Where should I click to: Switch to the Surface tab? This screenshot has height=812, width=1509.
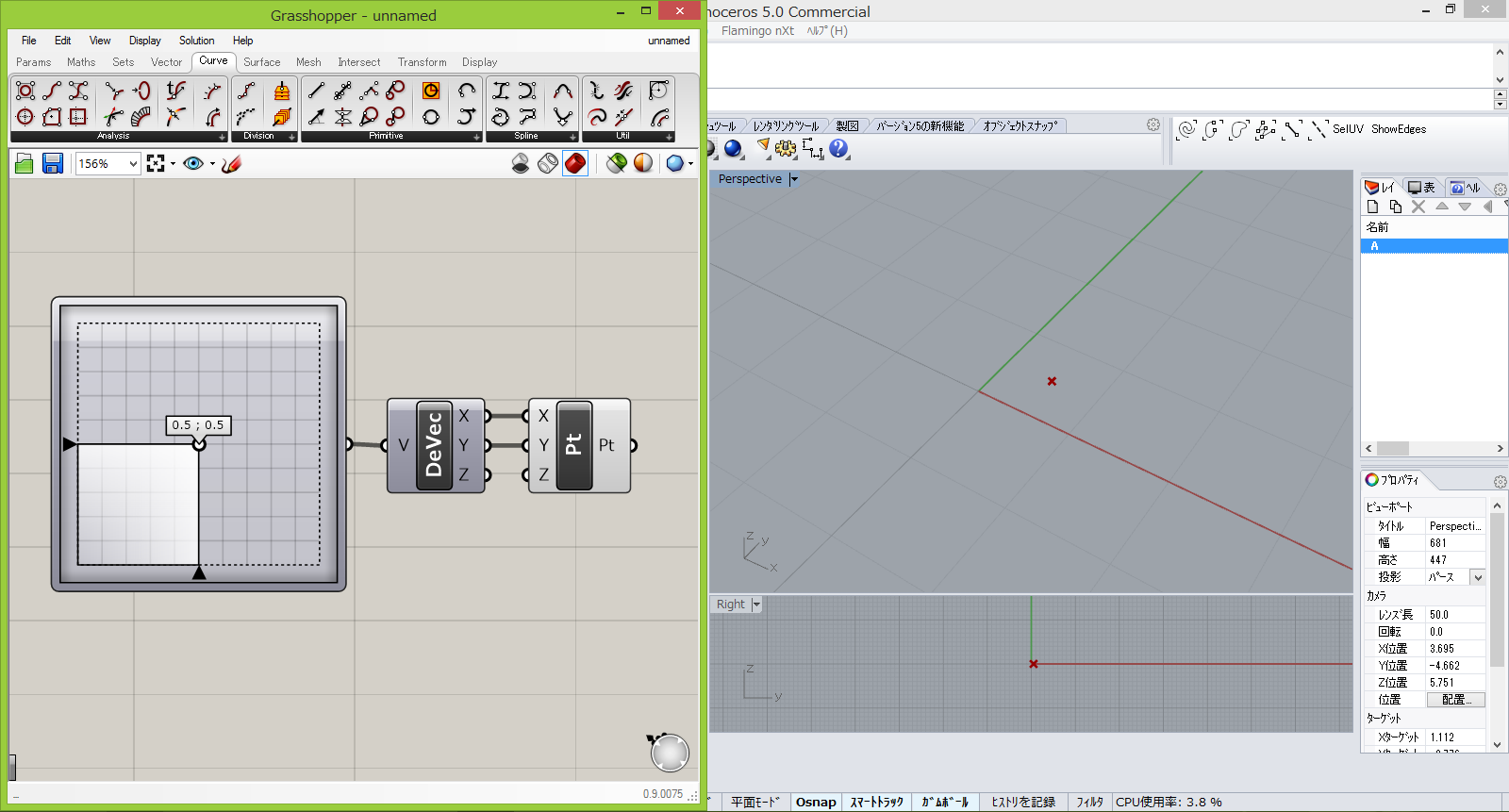click(261, 62)
